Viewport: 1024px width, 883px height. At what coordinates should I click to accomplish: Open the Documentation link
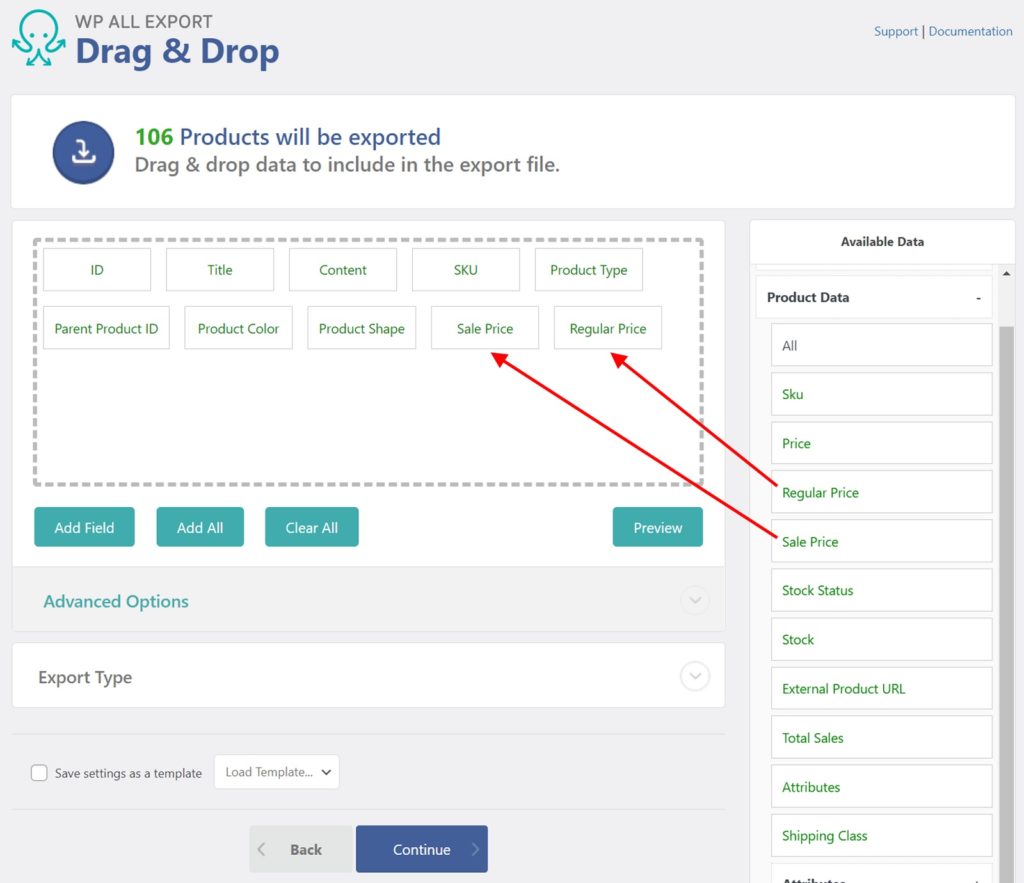[970, 31]
